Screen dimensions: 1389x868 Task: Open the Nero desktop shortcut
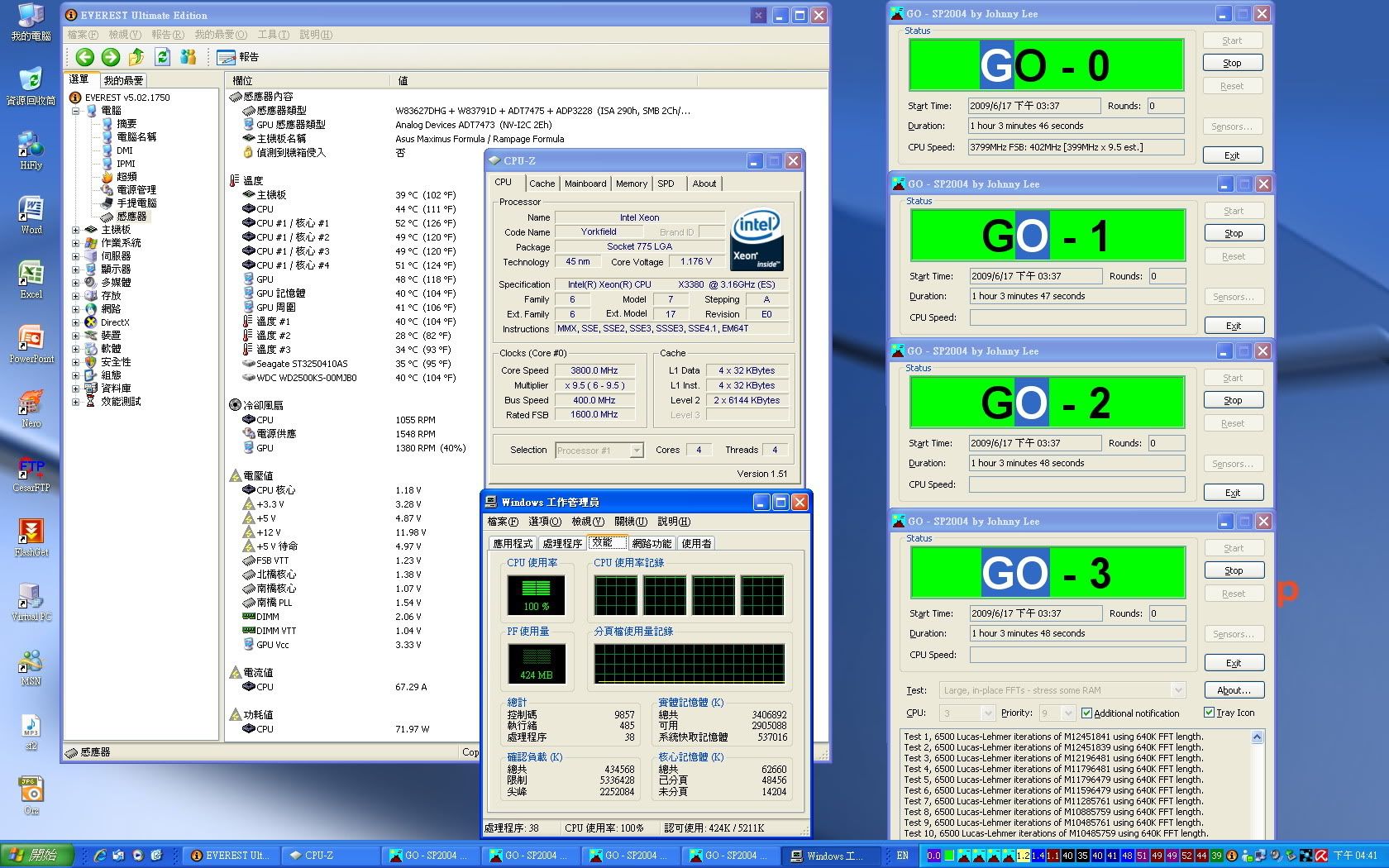(31, 409)
